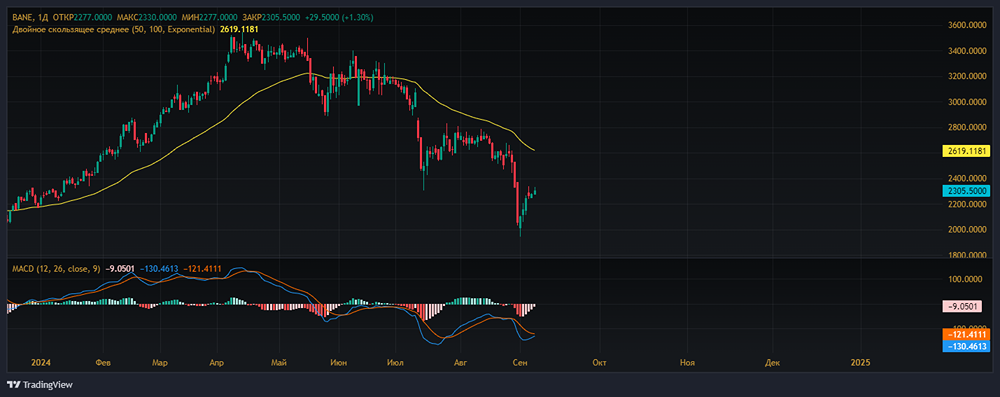Click the 2400.0000 price axis label
1000x397 pixels.
(968, 179)
